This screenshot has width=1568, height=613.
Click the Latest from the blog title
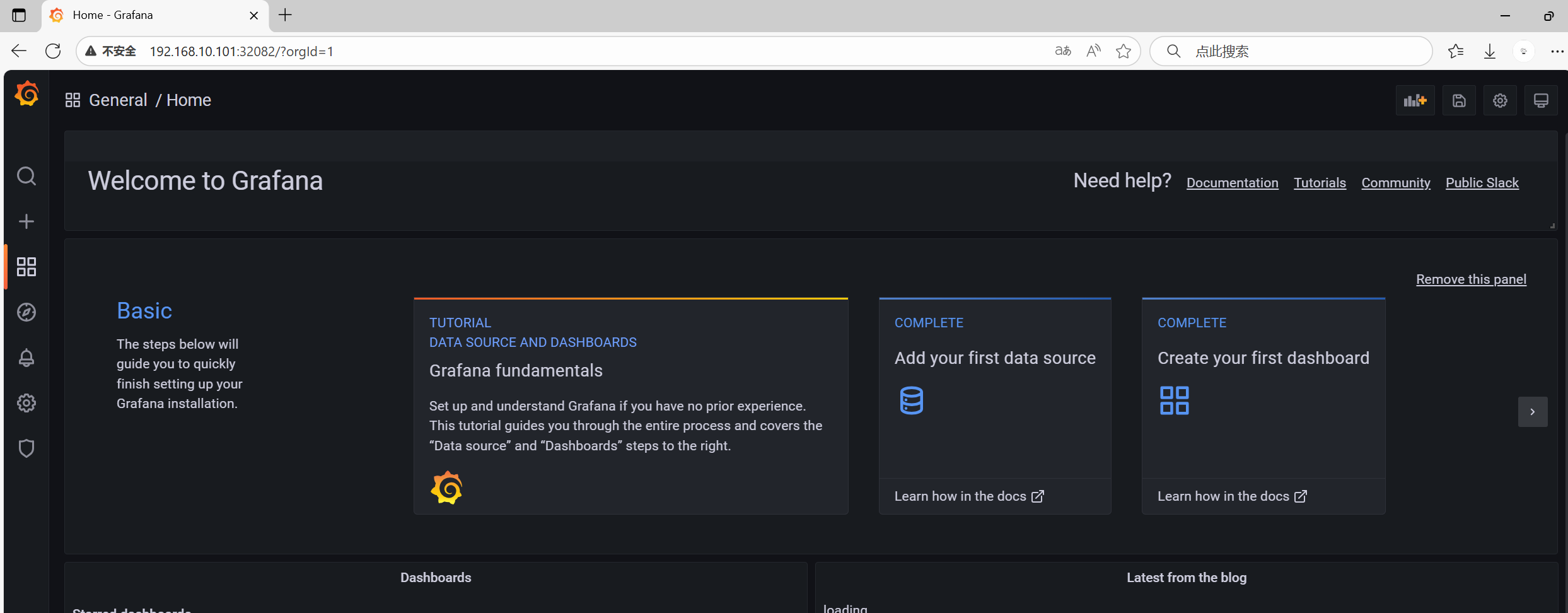1187,578
